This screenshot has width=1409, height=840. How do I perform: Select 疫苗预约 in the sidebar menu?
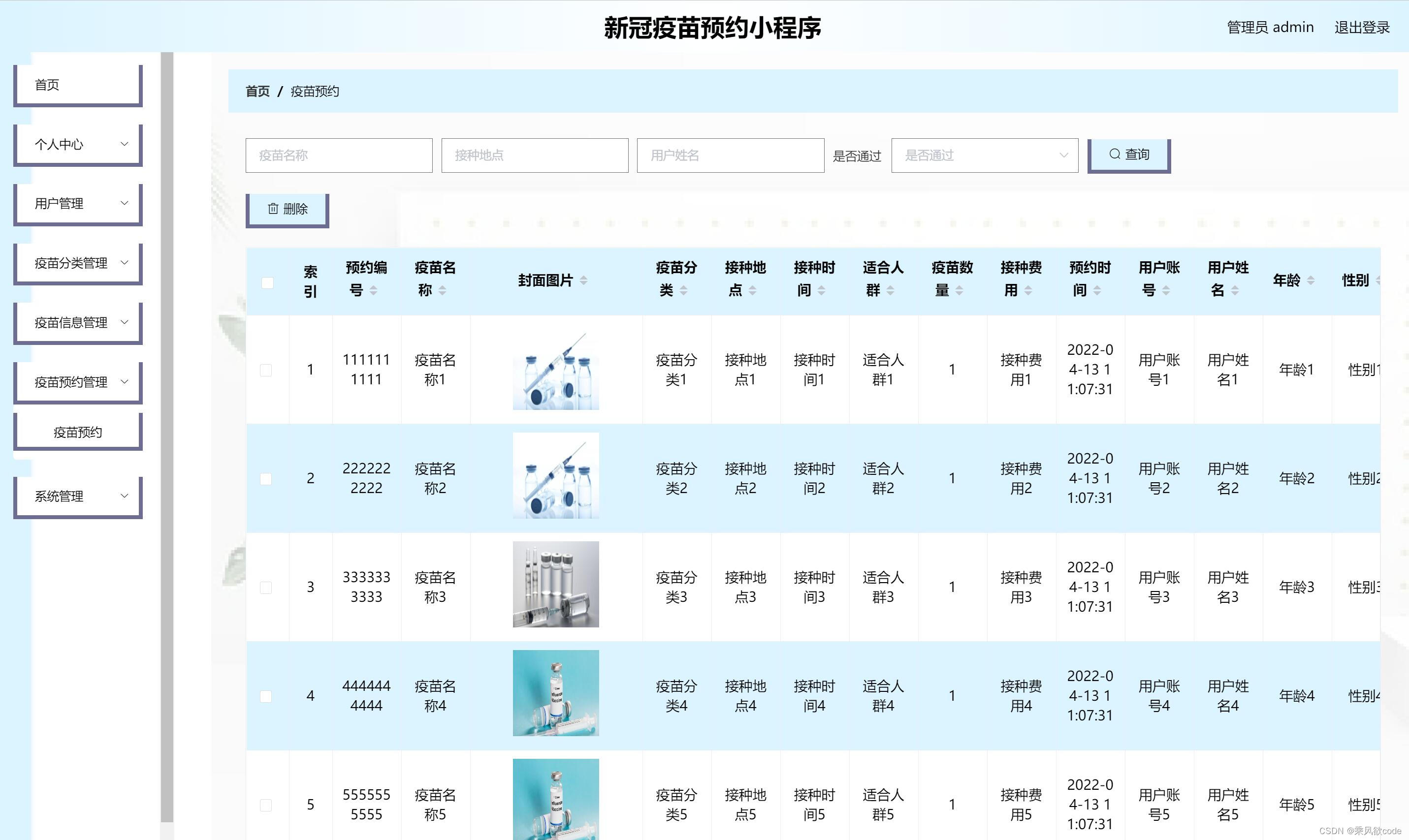(77, 431)
